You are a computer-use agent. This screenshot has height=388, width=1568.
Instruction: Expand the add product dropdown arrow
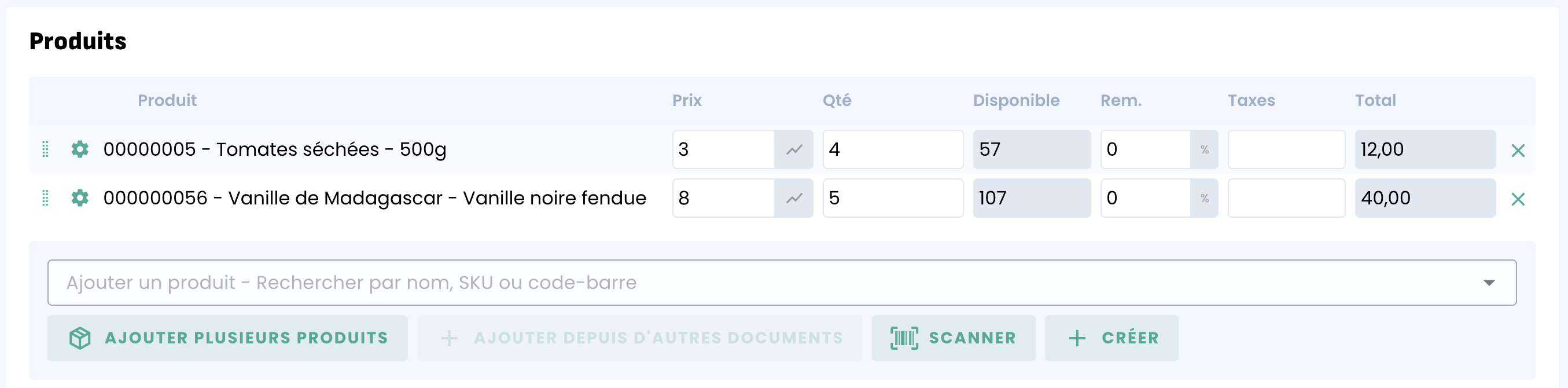pyautogui.click(x=1489, y=283)
